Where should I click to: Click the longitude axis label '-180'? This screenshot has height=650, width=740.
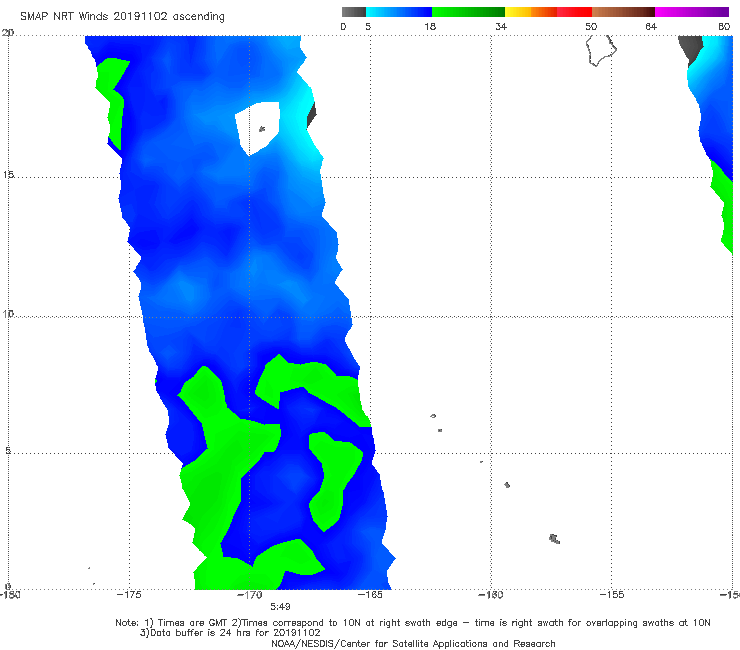10,595
